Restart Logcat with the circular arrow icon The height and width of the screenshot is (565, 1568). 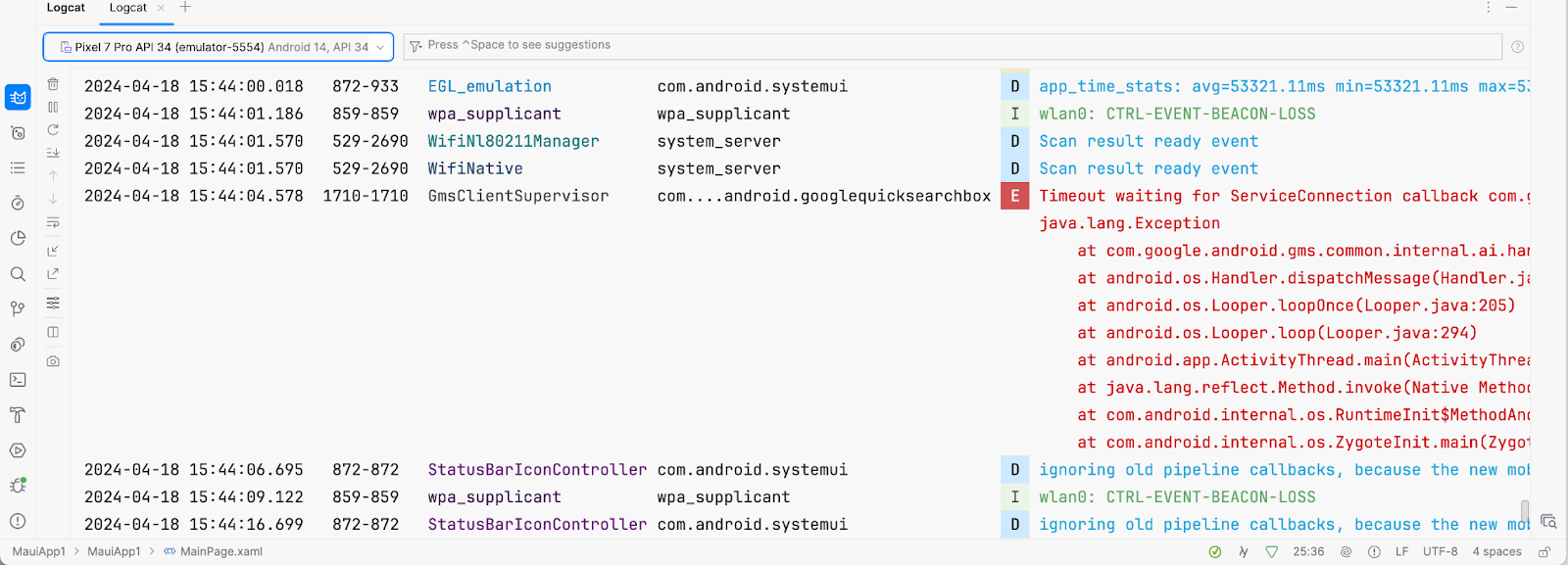coord(53,129)
